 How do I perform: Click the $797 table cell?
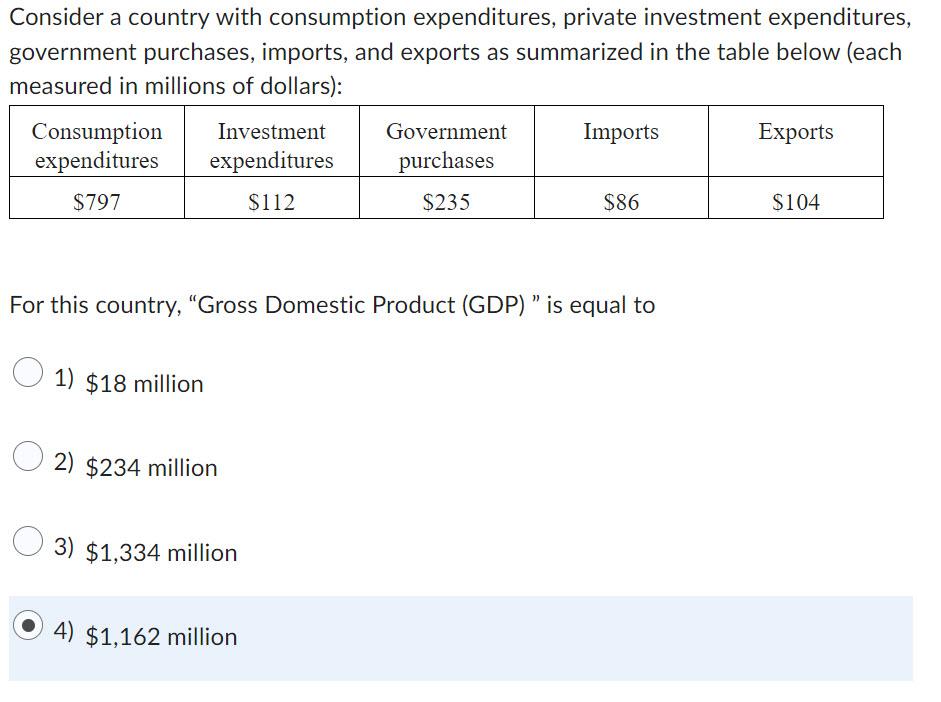[97, 200]
